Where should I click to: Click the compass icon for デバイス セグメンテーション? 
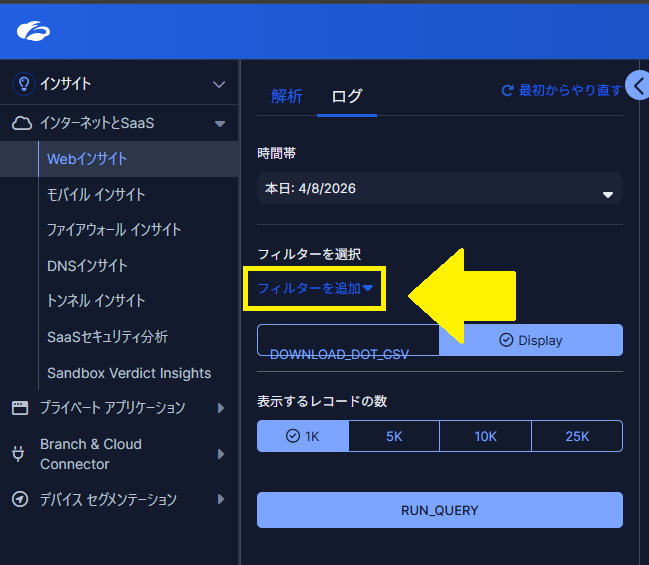tap(20, 499)
